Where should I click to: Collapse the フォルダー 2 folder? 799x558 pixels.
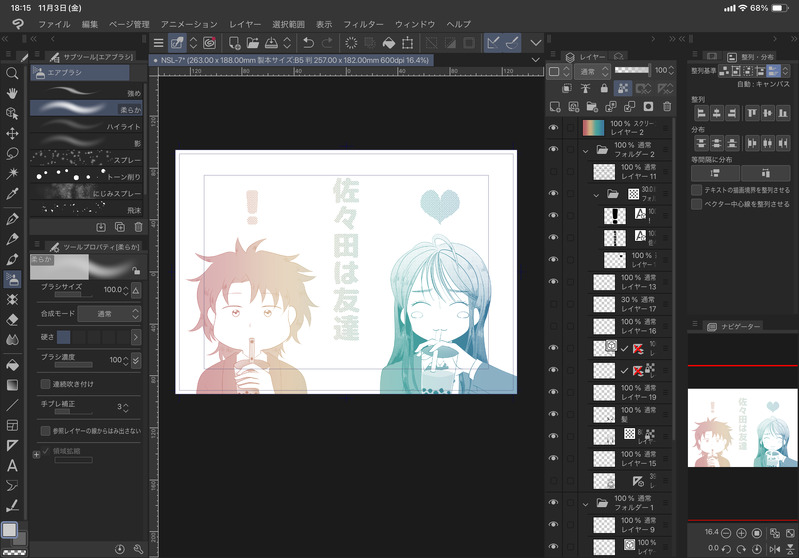click(585, 150)
